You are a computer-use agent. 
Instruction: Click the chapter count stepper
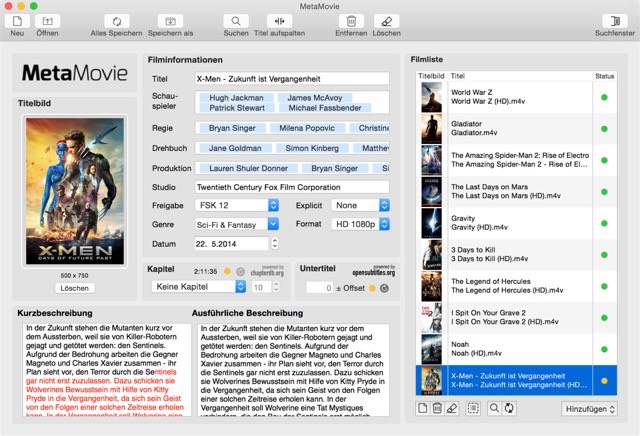coord(276,287)
